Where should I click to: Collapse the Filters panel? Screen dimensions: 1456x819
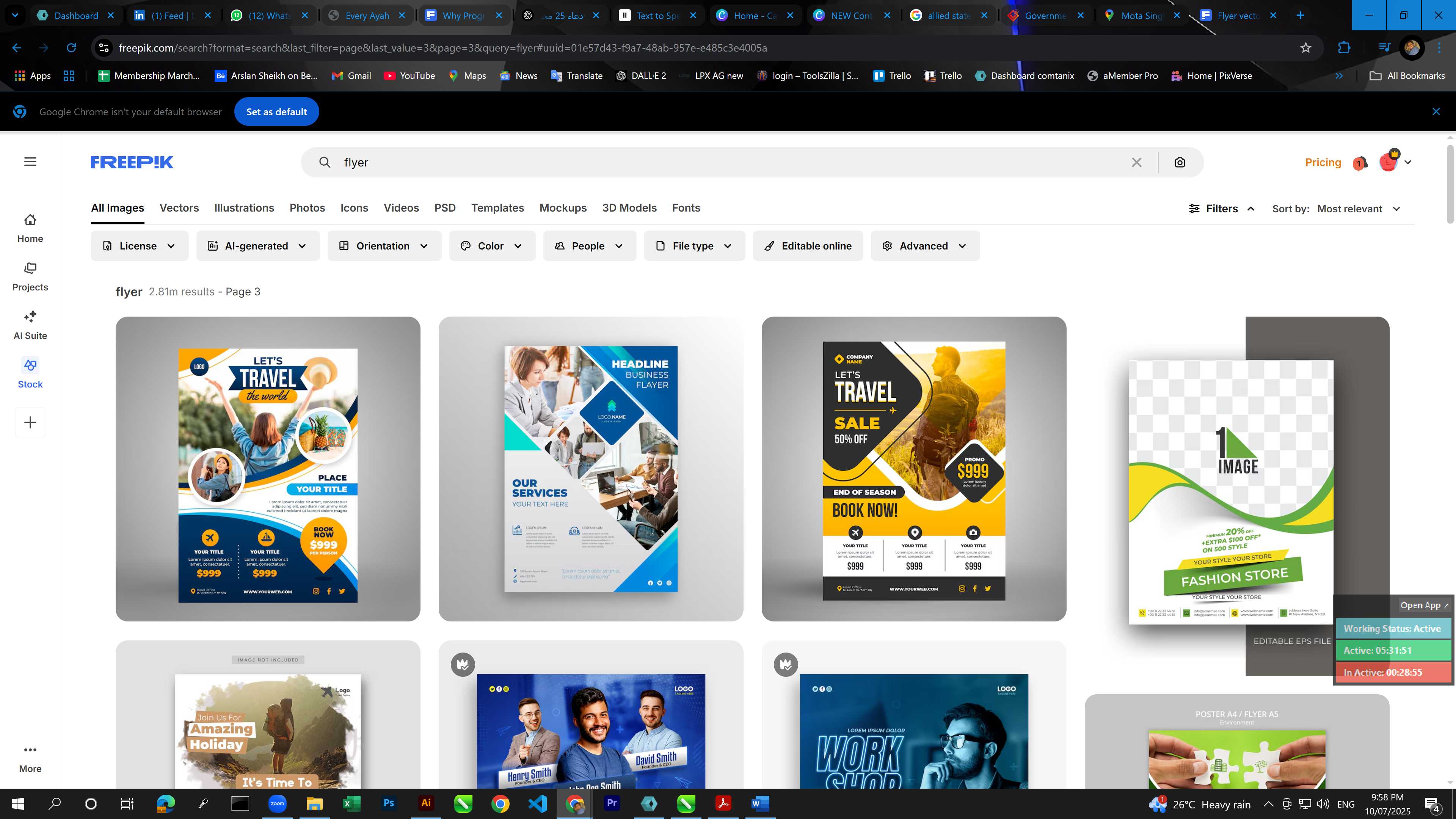coord(1222,209)
